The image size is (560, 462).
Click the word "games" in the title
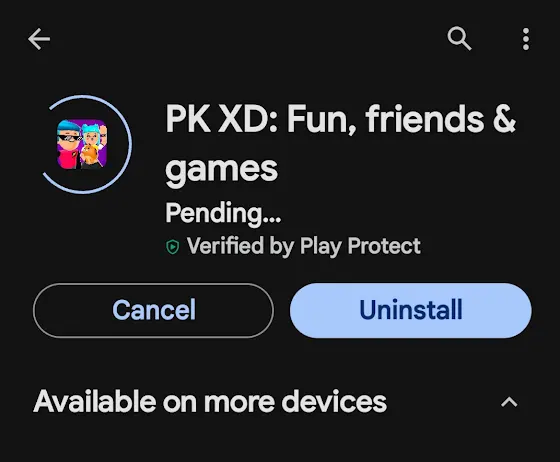[x=221, y=170]
